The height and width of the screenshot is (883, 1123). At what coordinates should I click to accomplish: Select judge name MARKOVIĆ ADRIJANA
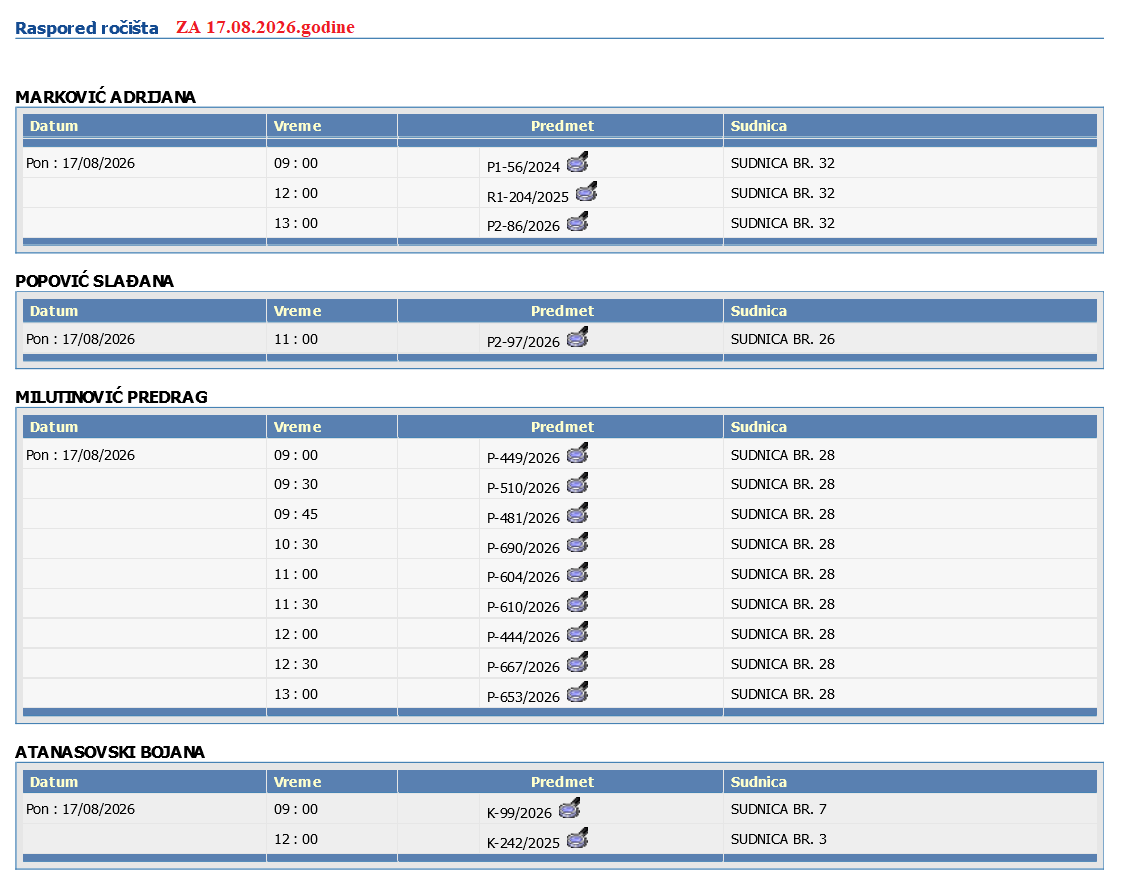click(x=105, y=97)
